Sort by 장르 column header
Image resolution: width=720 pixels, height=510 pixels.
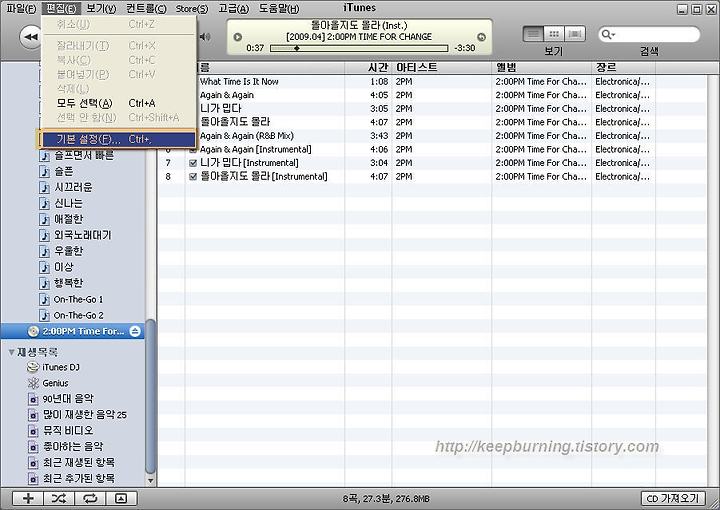pos(624,67)
